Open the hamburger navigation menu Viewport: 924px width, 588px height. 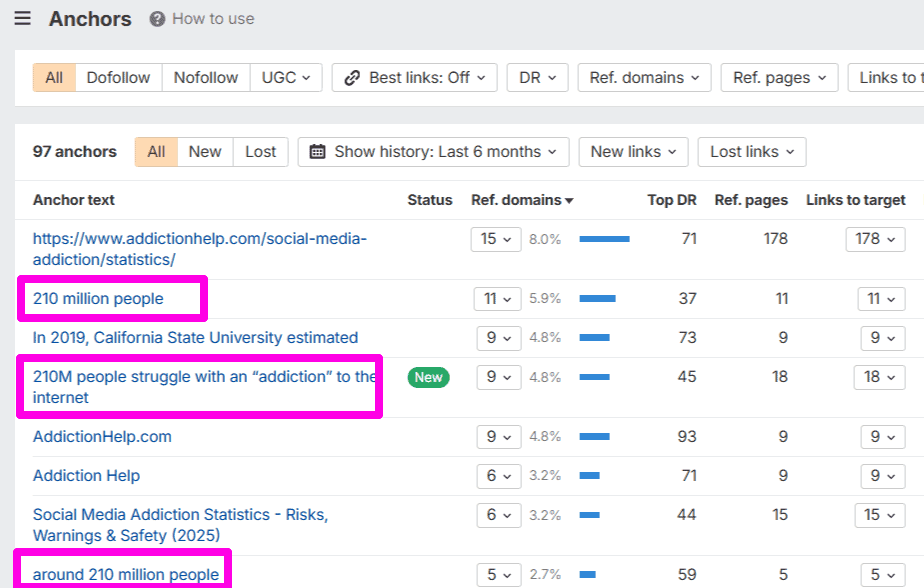pyautogui.click(x=22, y=18)
